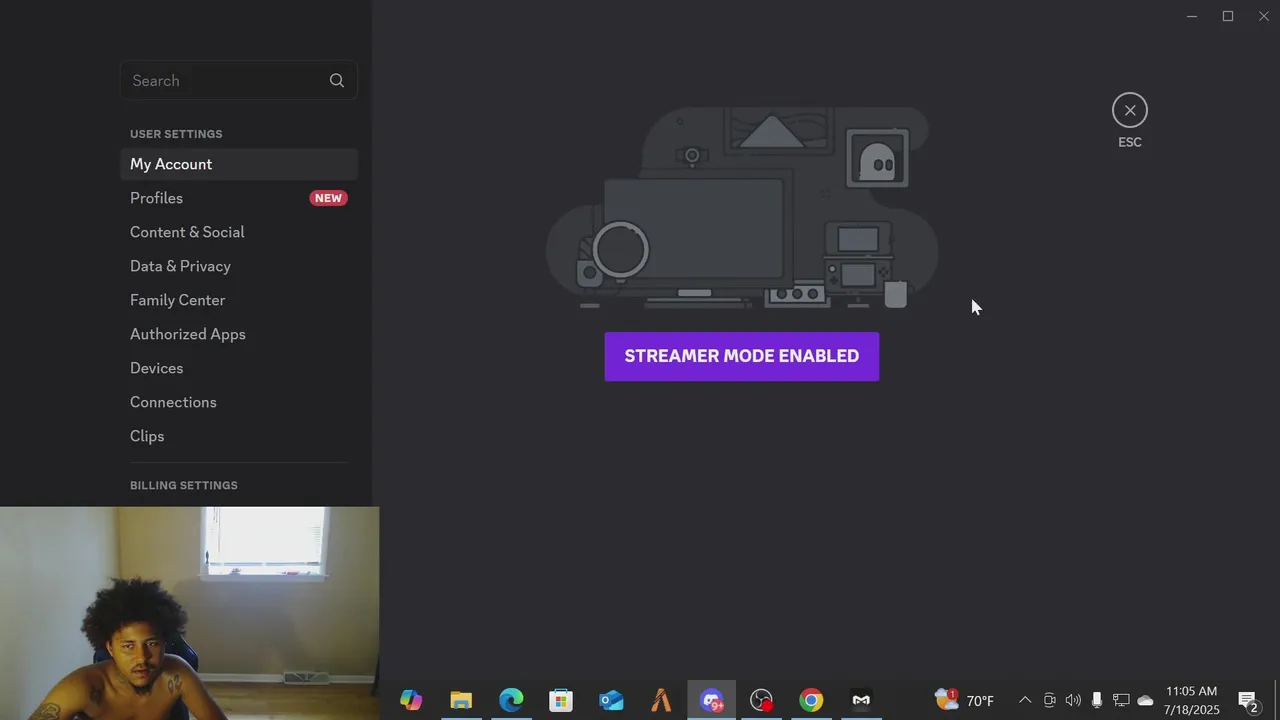Viewport: 1280px width, 720px height.
Task: Open the clock and date flyout
Action: (x=1191, y=700)
